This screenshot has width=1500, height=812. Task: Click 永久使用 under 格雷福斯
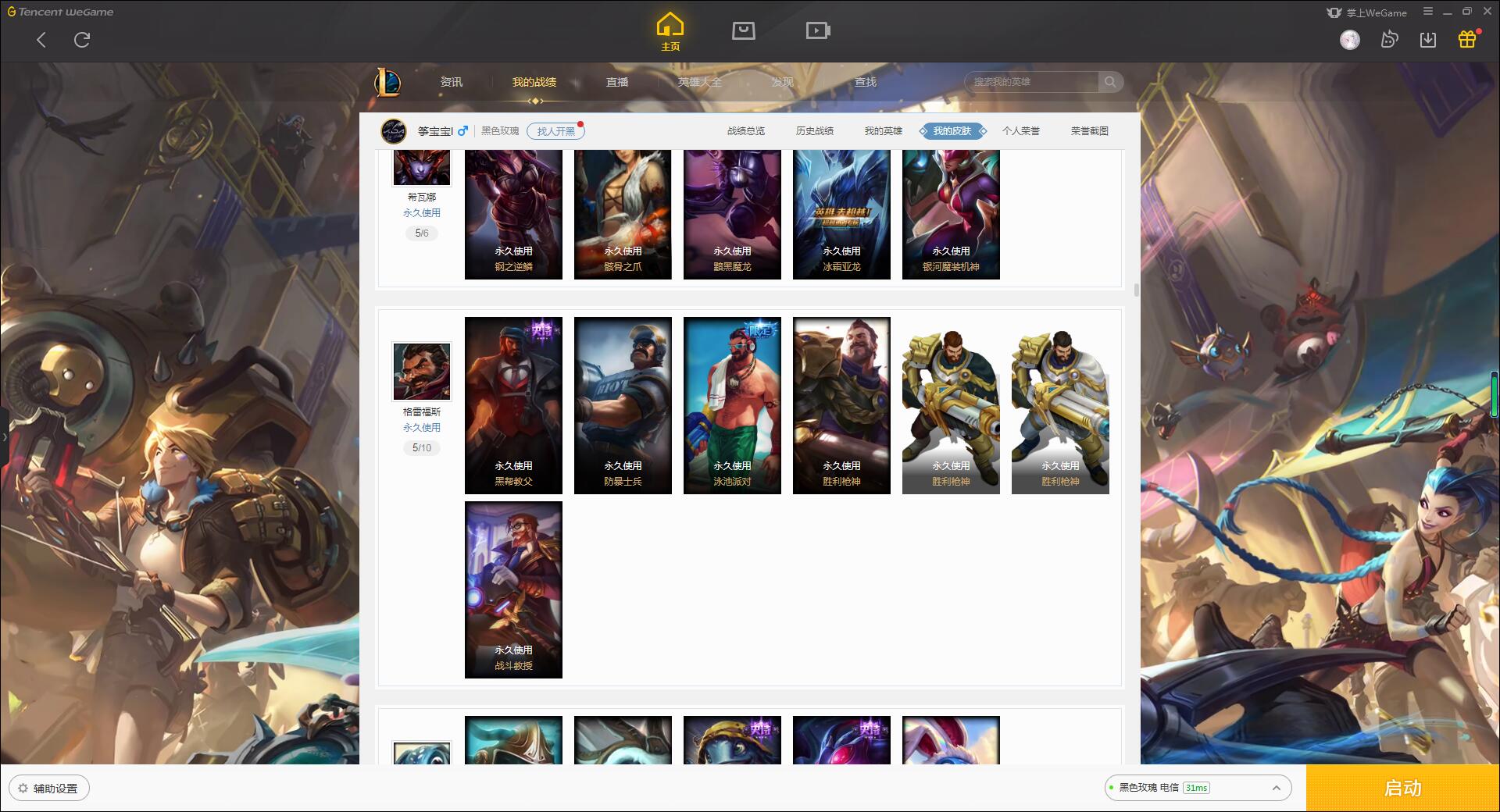(x=422, y=428)
